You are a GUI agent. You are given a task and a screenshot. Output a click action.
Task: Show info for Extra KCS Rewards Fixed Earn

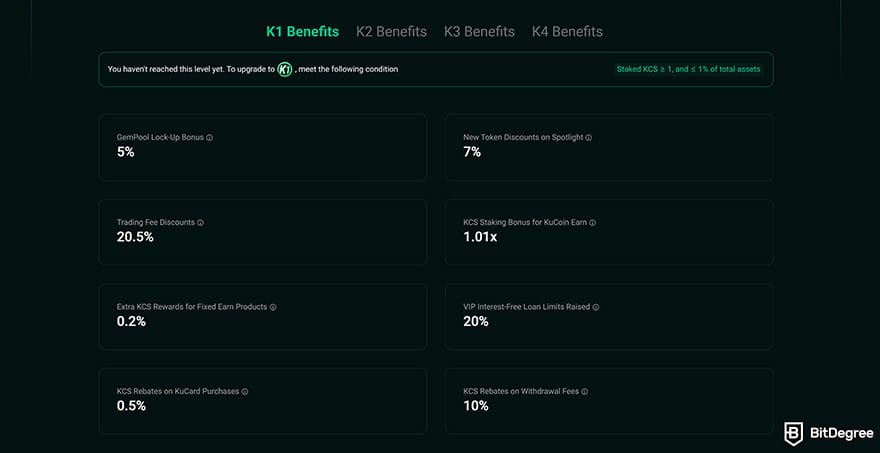click(273, 307)
